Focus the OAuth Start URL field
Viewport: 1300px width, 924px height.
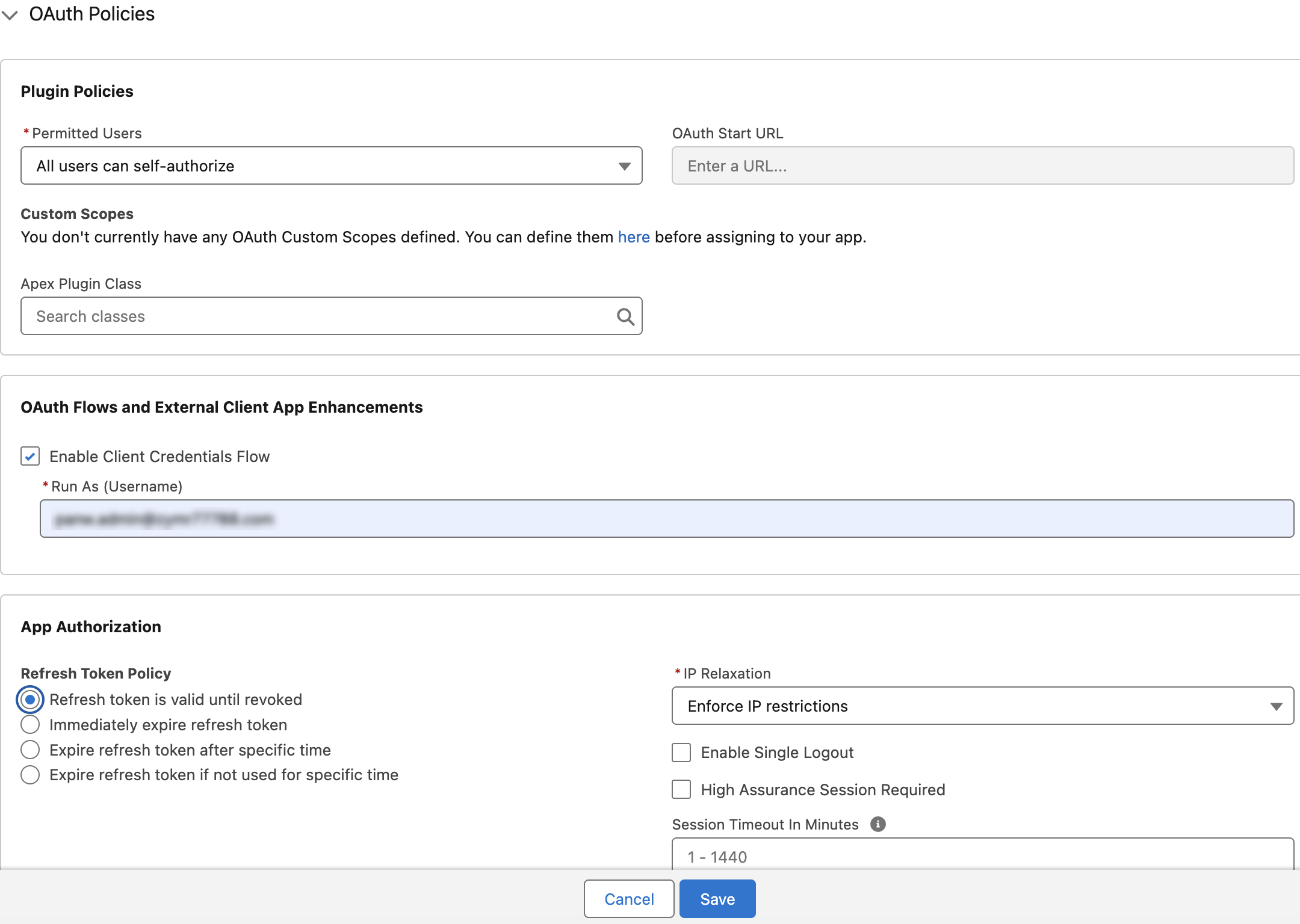point(982,165)
